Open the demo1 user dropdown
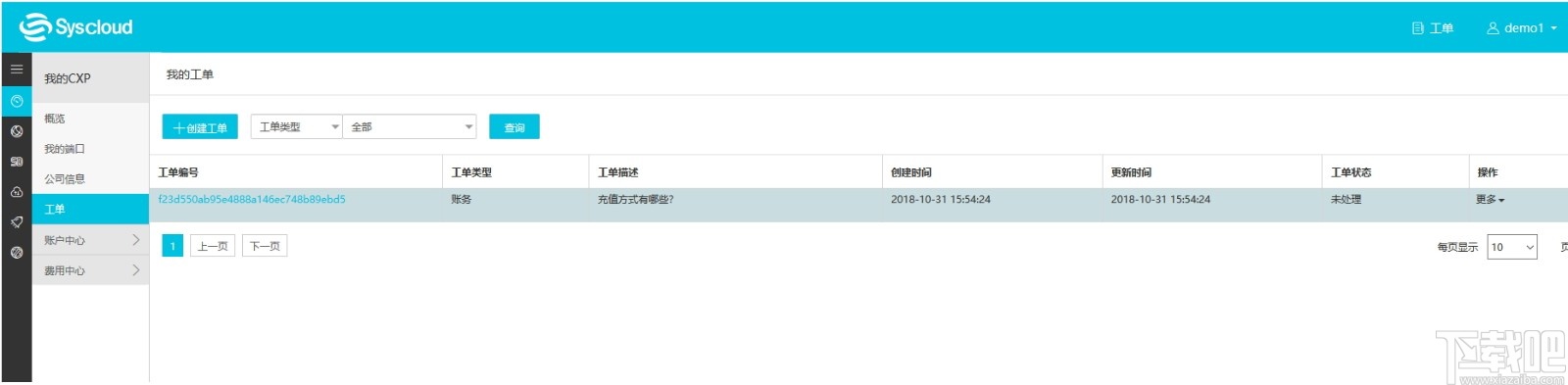Image resolution: width=1568 pixels, height=385 pixels. [x=1522, y=28]
